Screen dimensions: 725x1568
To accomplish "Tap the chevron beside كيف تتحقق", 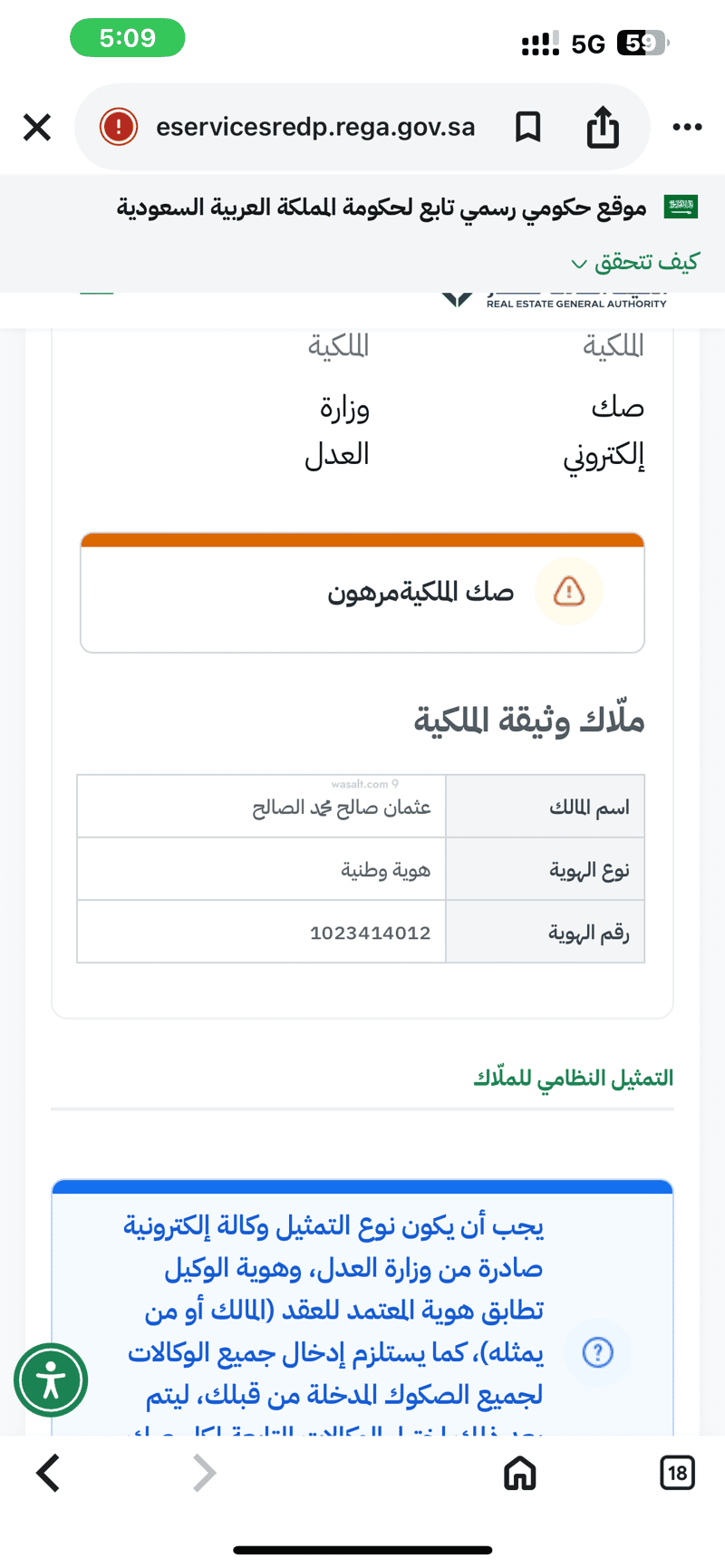I will click(x=579, y=264).
